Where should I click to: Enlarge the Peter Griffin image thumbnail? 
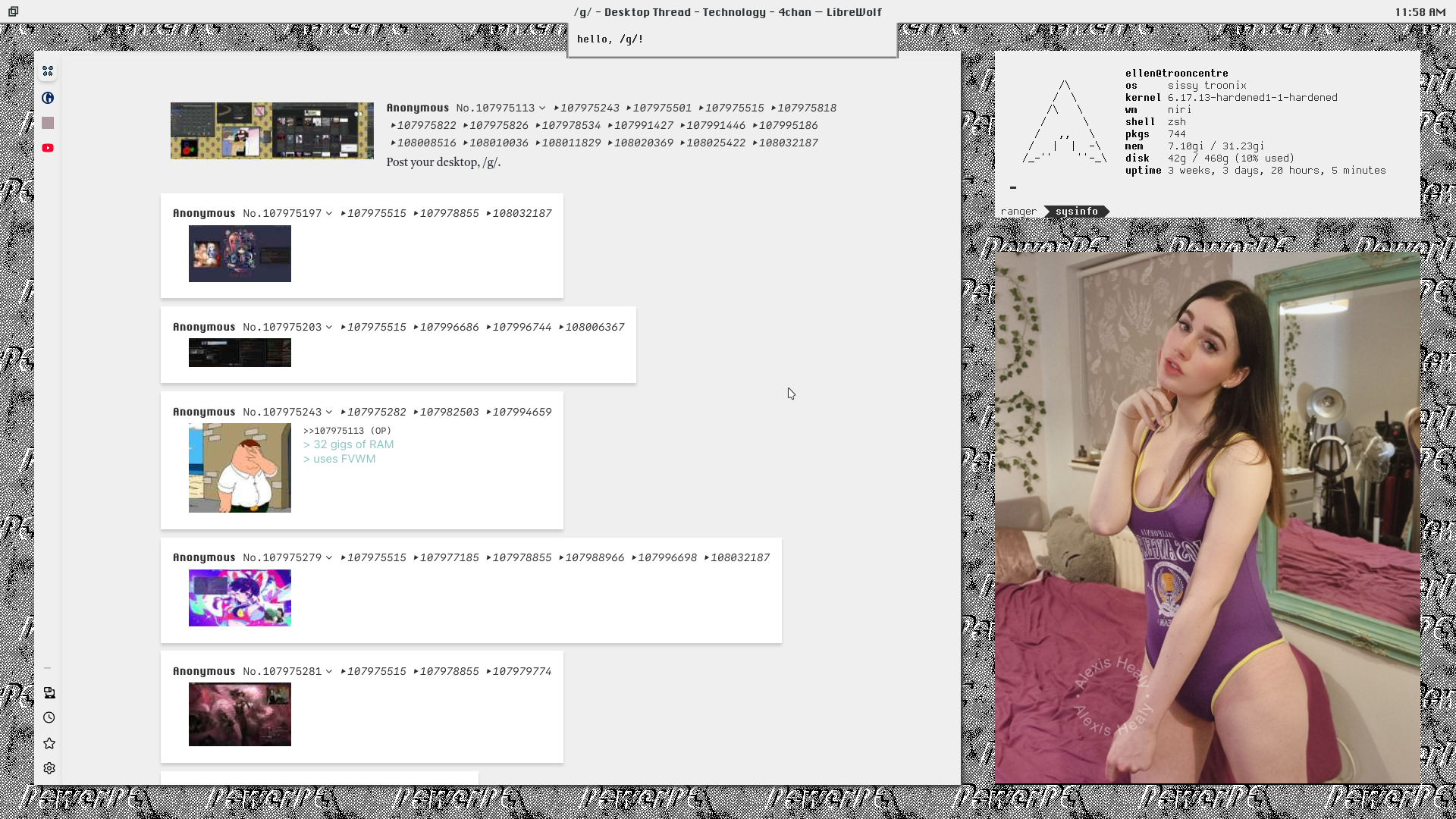point(240,468)
